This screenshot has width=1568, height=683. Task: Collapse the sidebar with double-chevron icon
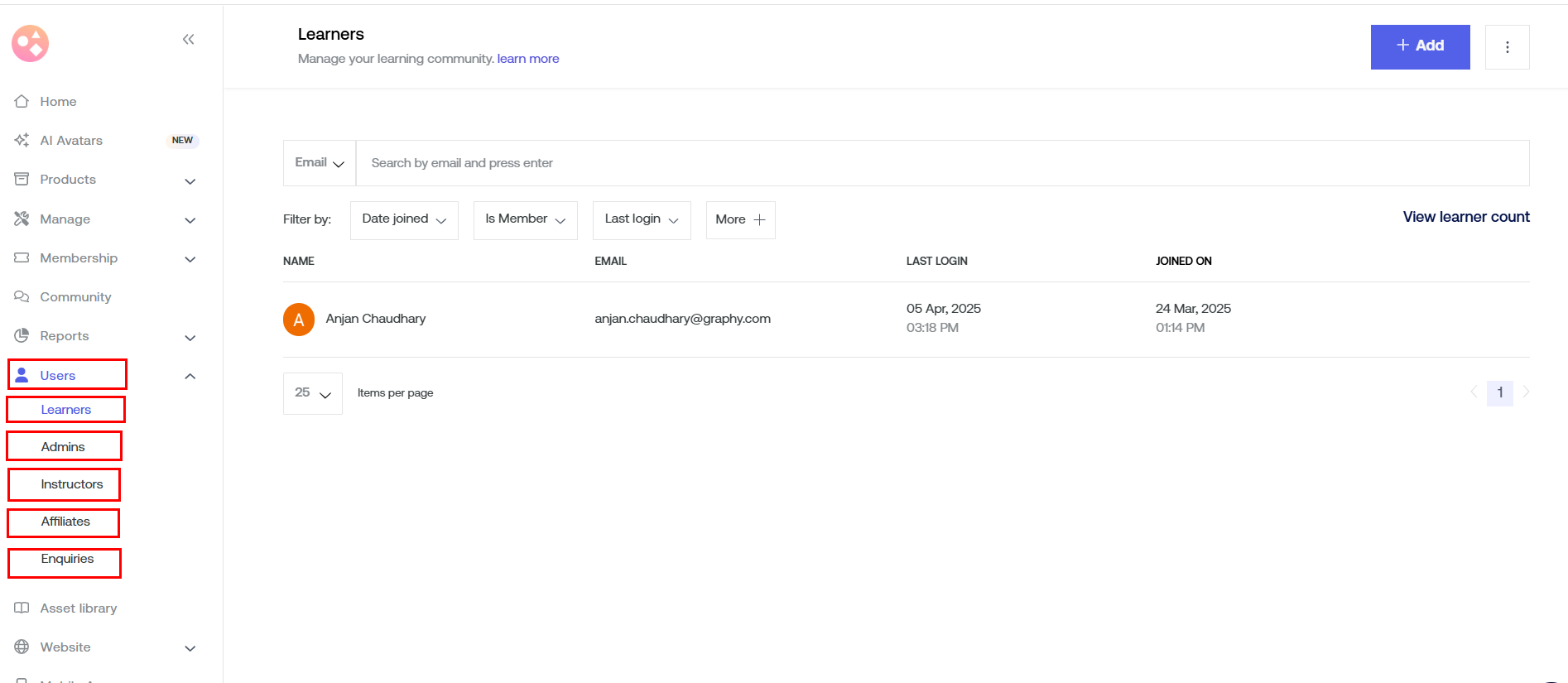click(188, 40)
